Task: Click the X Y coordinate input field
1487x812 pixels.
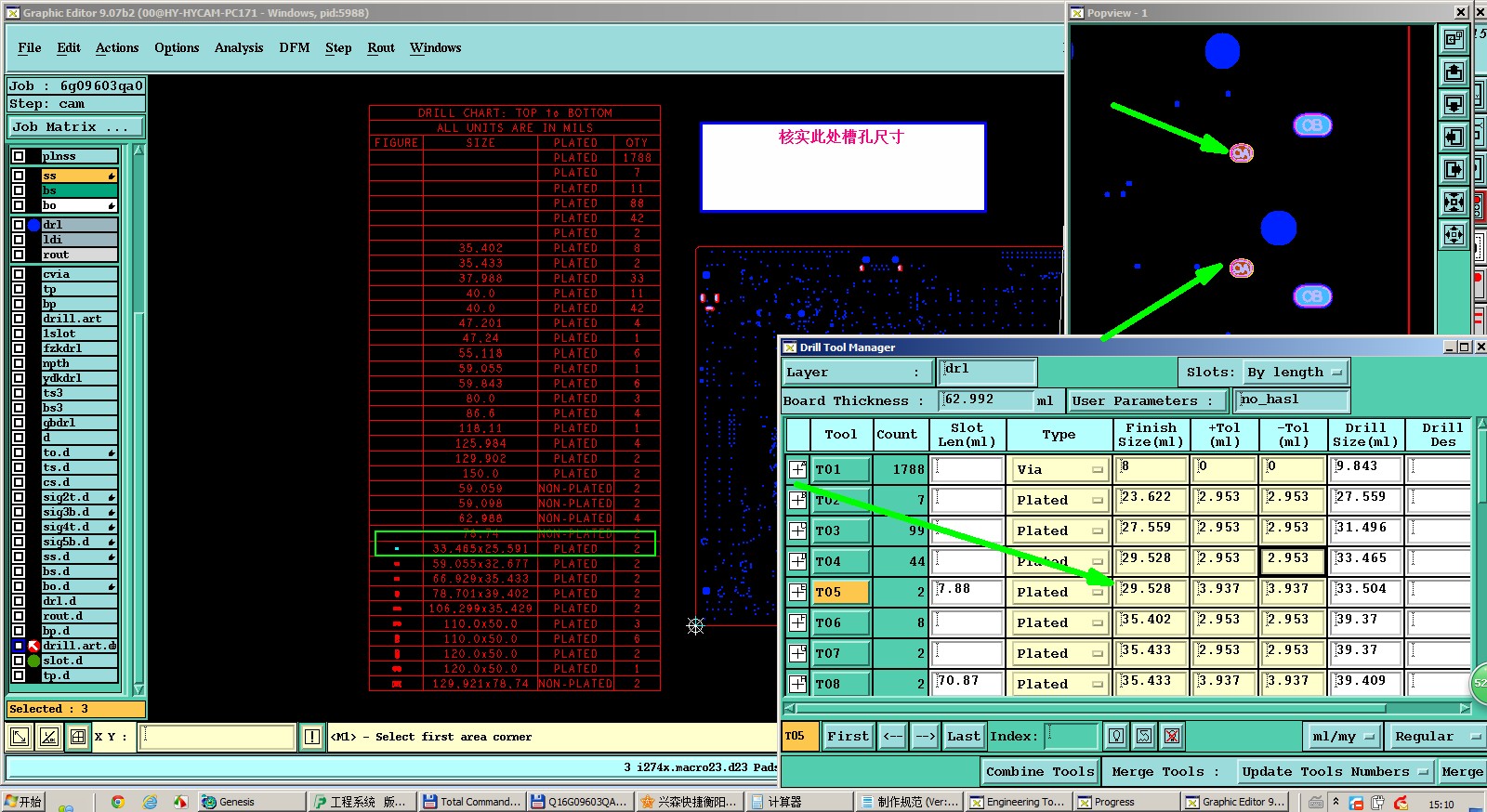Action: tap(217, 737)
